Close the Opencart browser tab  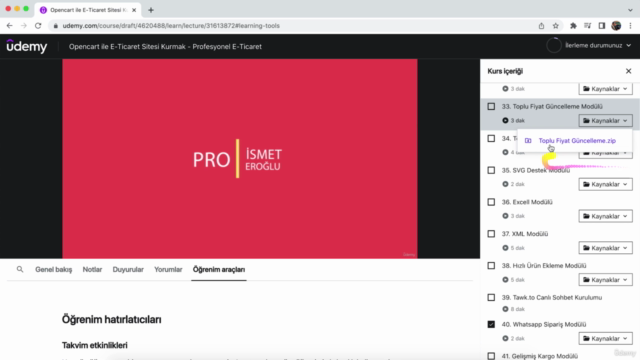[x=134, y=10]
